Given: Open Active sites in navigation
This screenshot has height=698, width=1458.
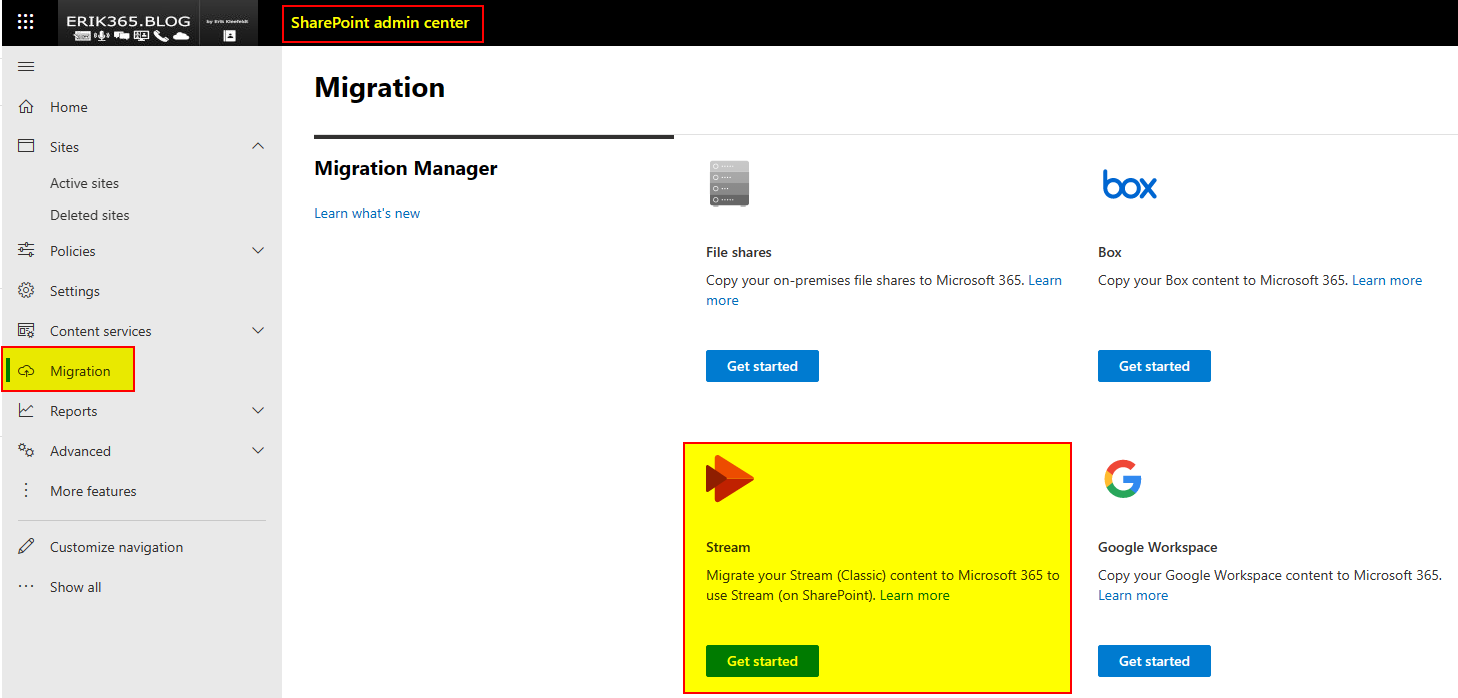Looking at the screenshot, I should click(84, 183).
